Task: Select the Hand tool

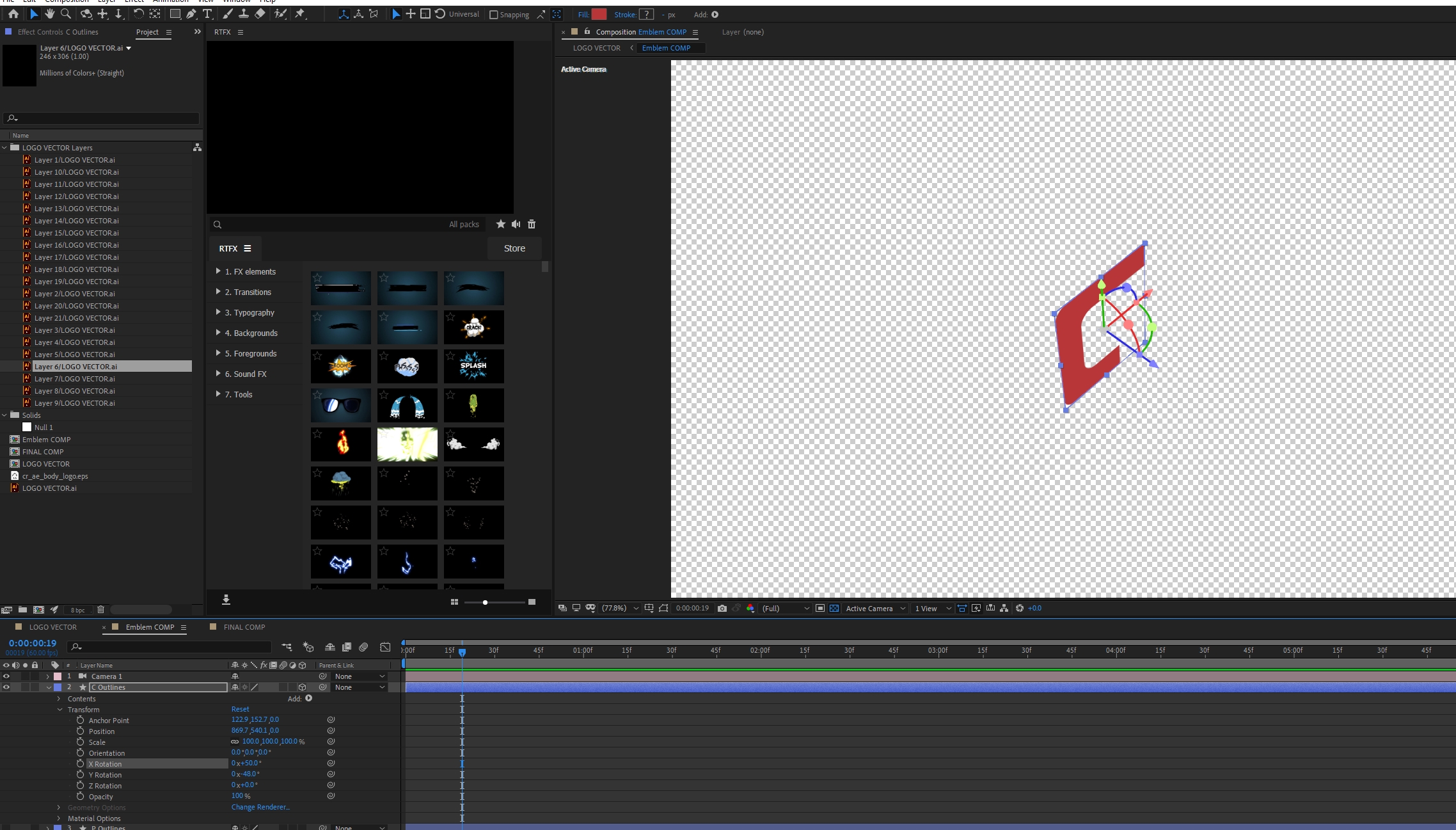Action: coord(49,14)
